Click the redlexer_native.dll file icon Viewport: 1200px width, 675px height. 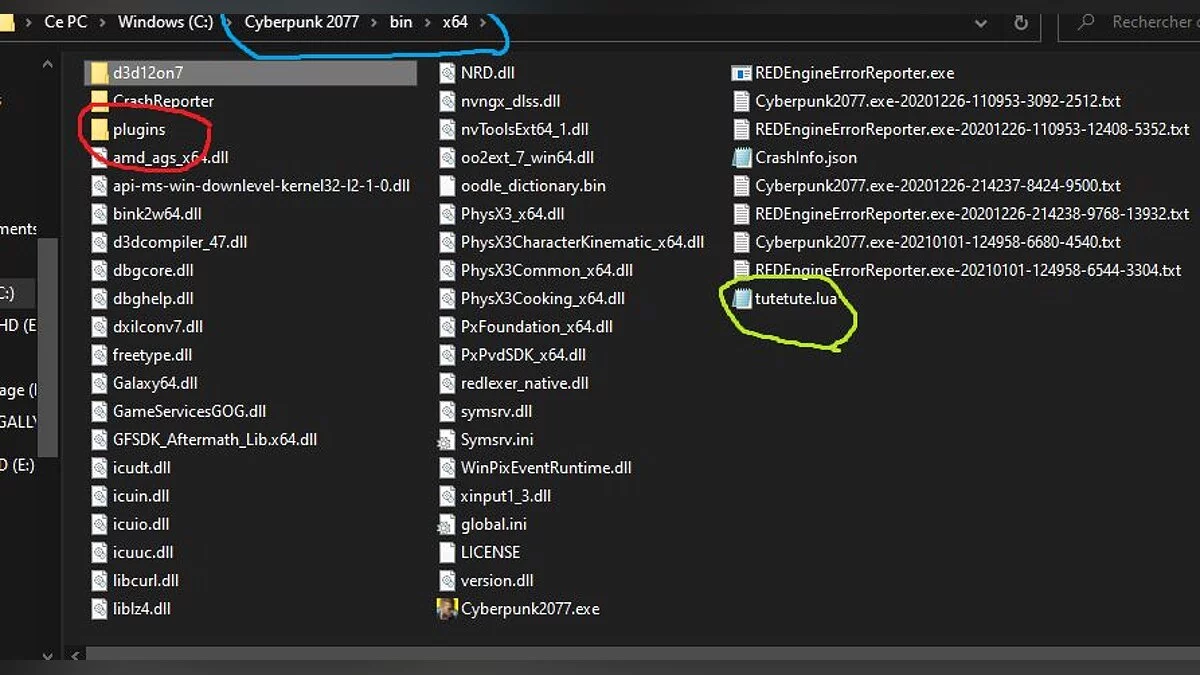(446, 383)
